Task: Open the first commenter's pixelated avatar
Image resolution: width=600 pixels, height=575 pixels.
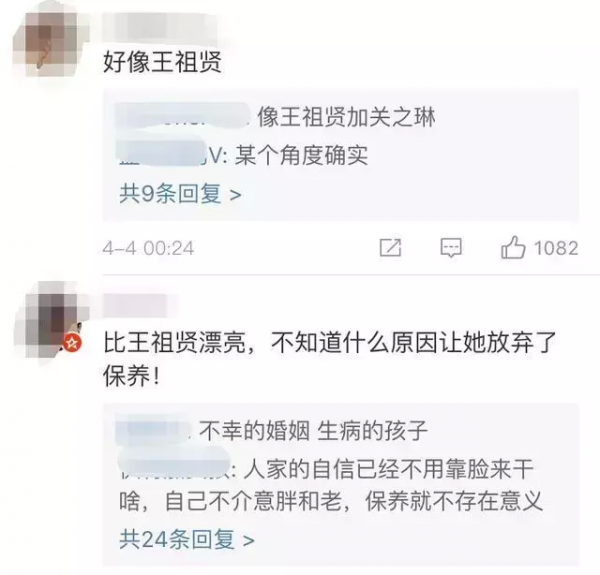Action: [48, 43]
